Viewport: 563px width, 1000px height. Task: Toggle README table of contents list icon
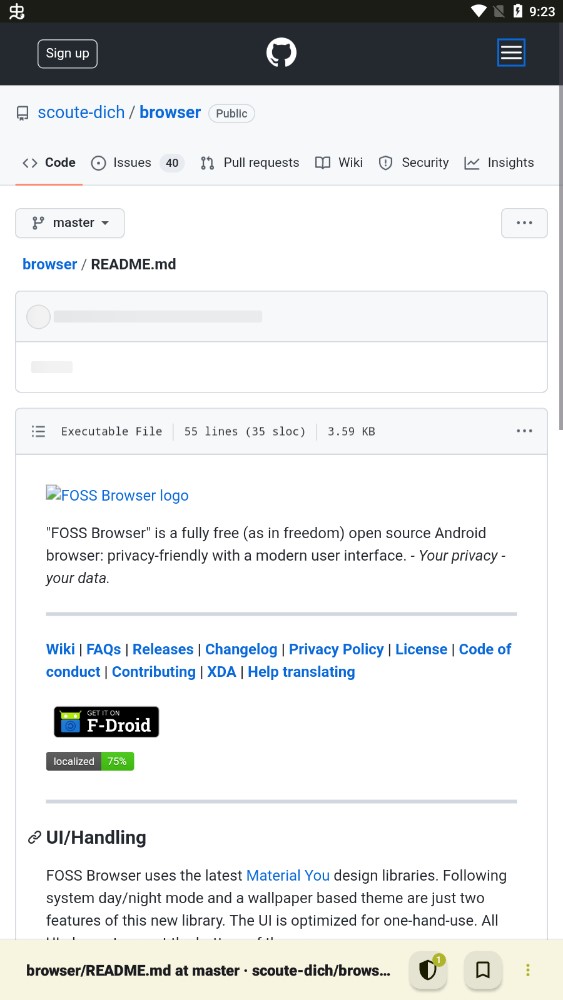tap(38, 431)
